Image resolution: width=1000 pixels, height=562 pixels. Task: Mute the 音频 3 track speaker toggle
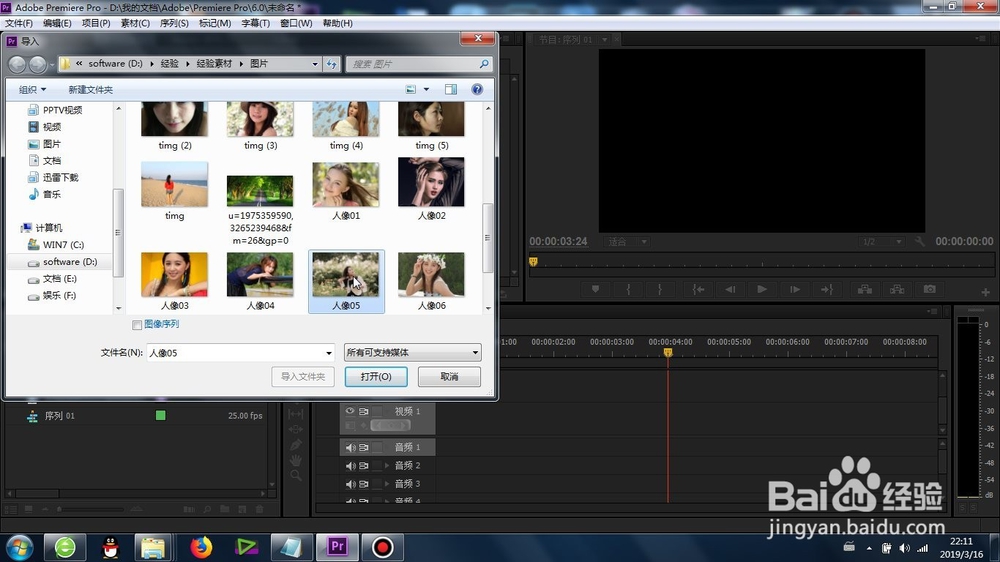(x=350, y=484)
